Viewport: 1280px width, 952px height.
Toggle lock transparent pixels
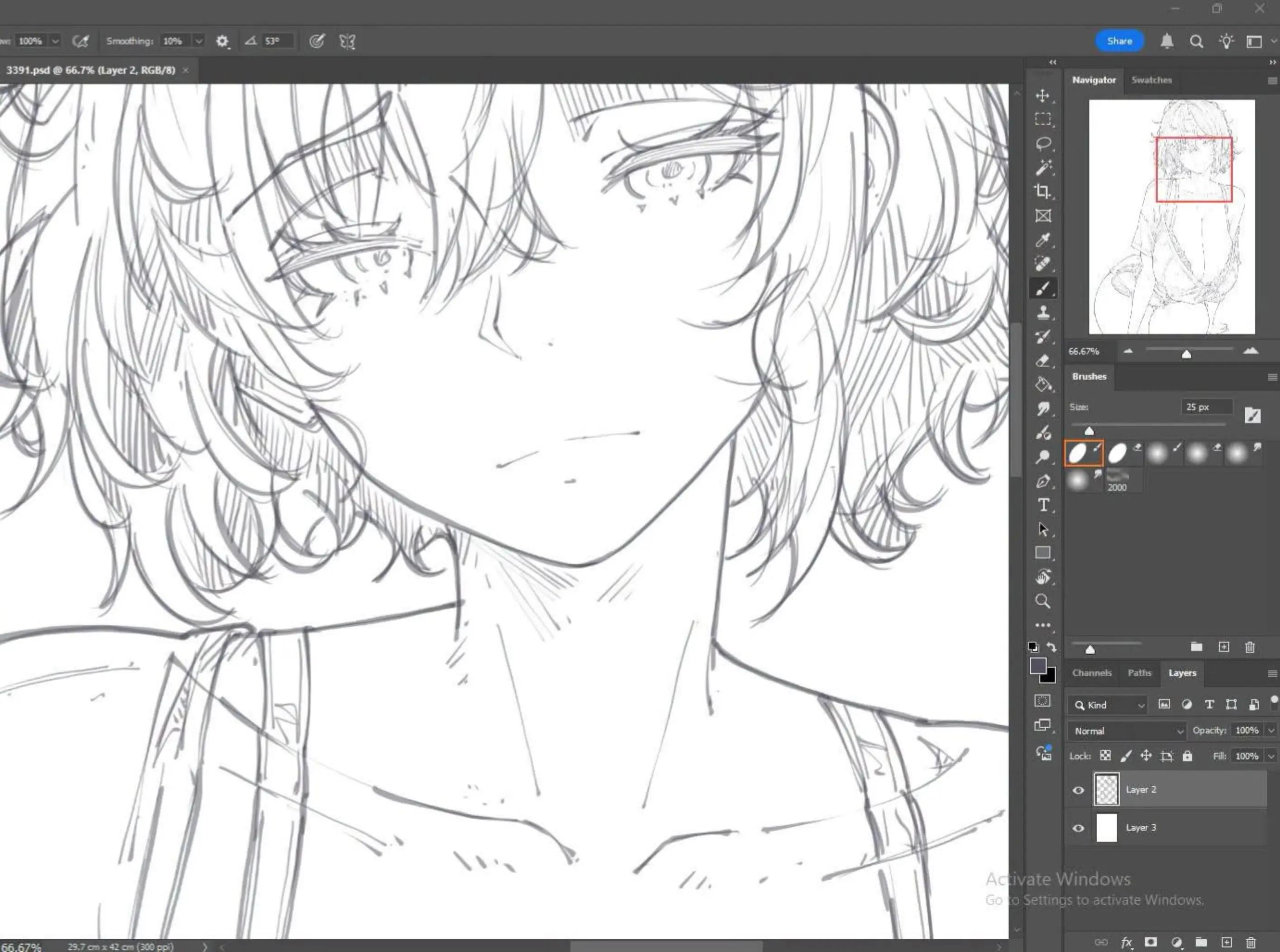[x=1105, y=756]
